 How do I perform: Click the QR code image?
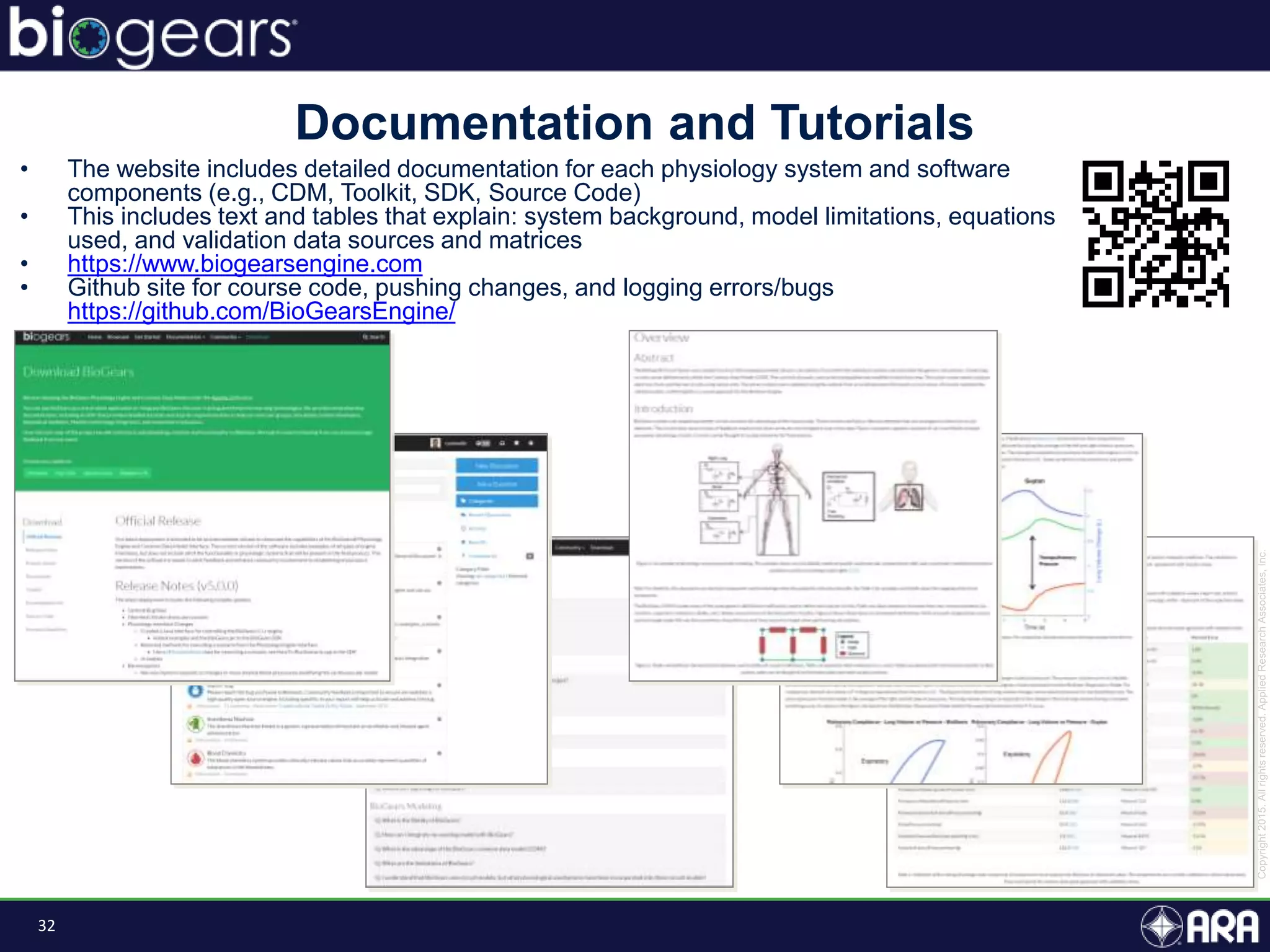(x=1155, y=234)
